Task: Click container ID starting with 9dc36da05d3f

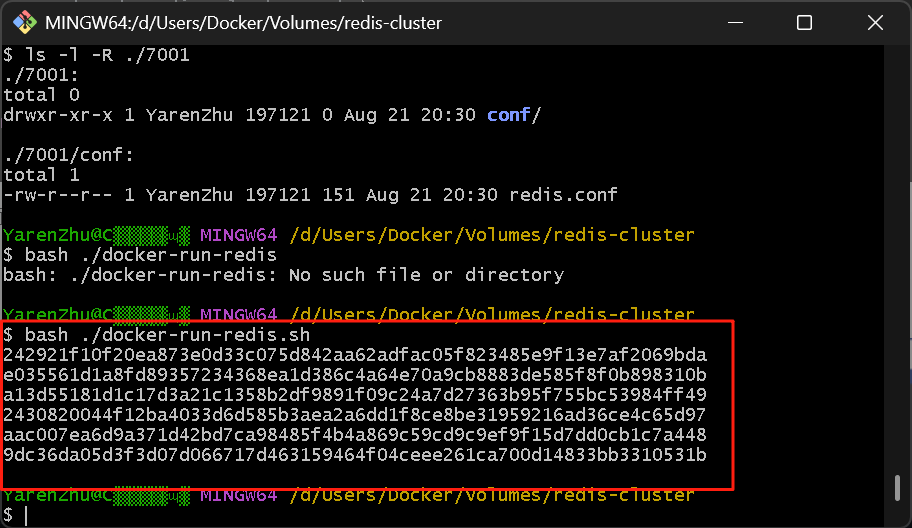Action: click(355, 455)
